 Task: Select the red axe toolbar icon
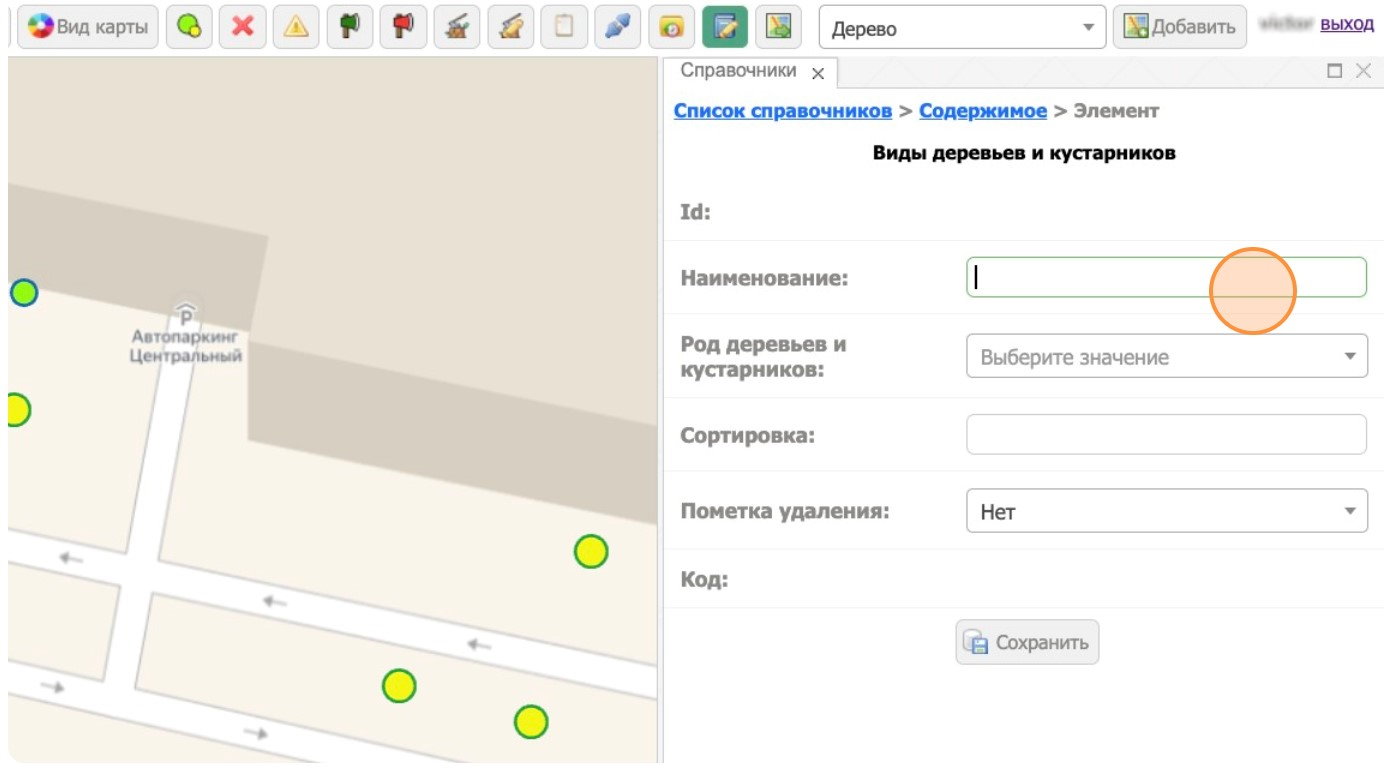(x=403, y=27)
